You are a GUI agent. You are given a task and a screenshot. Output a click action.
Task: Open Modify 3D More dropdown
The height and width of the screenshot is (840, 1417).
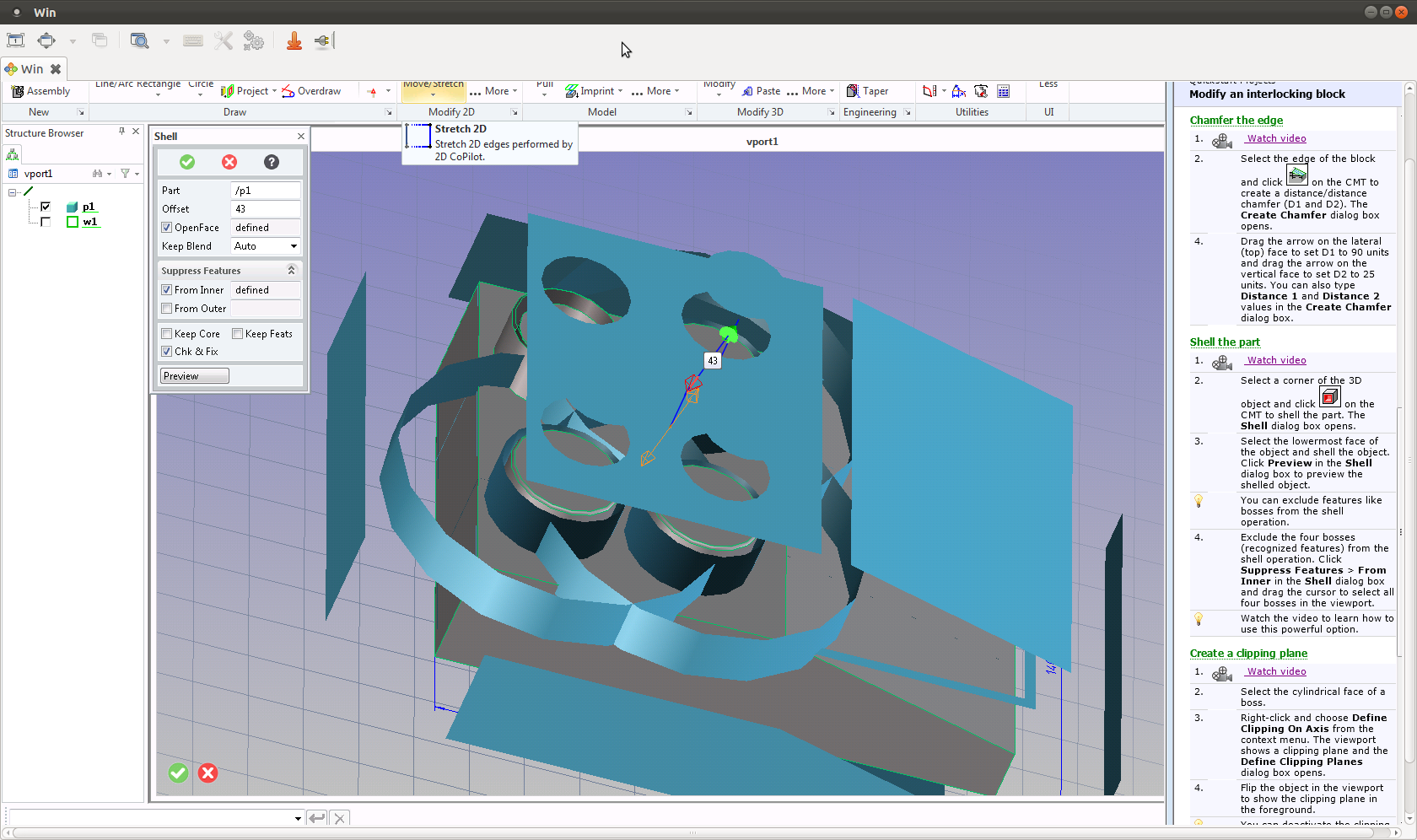(811, 91)
